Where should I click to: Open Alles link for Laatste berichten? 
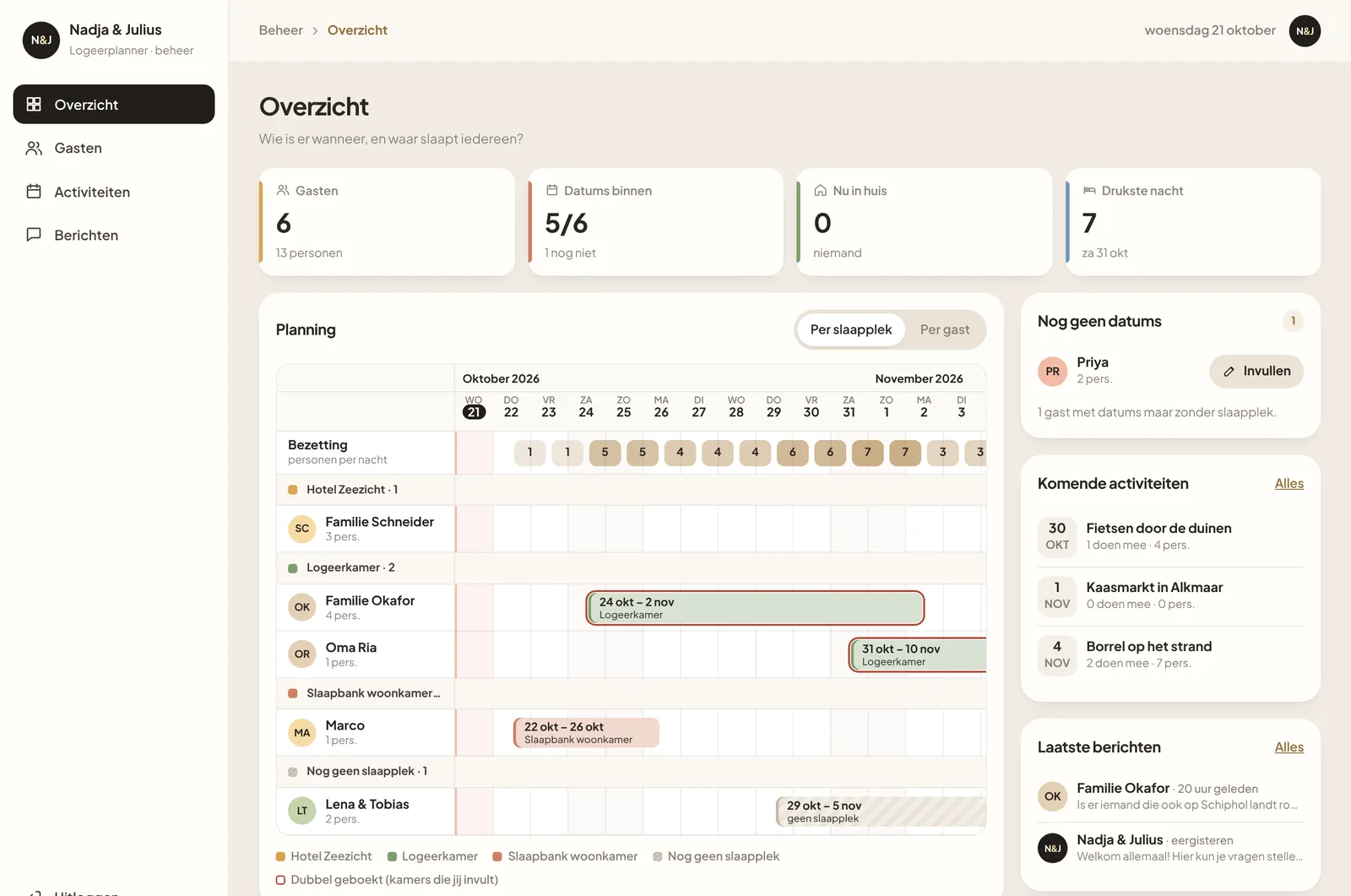click(x=1289, y=747)
